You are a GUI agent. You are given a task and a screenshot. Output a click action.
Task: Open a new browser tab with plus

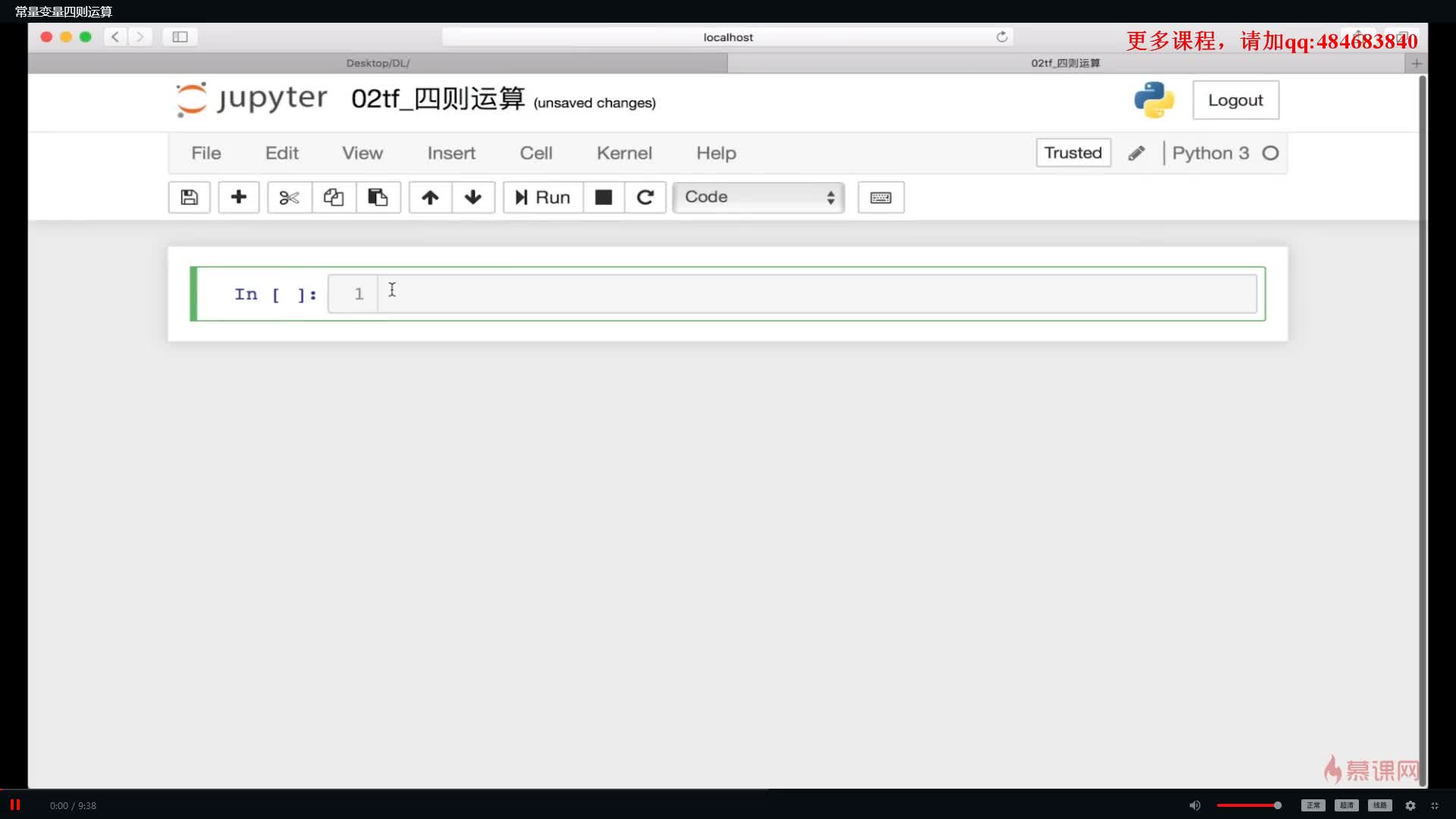(x=1416, y=63)
